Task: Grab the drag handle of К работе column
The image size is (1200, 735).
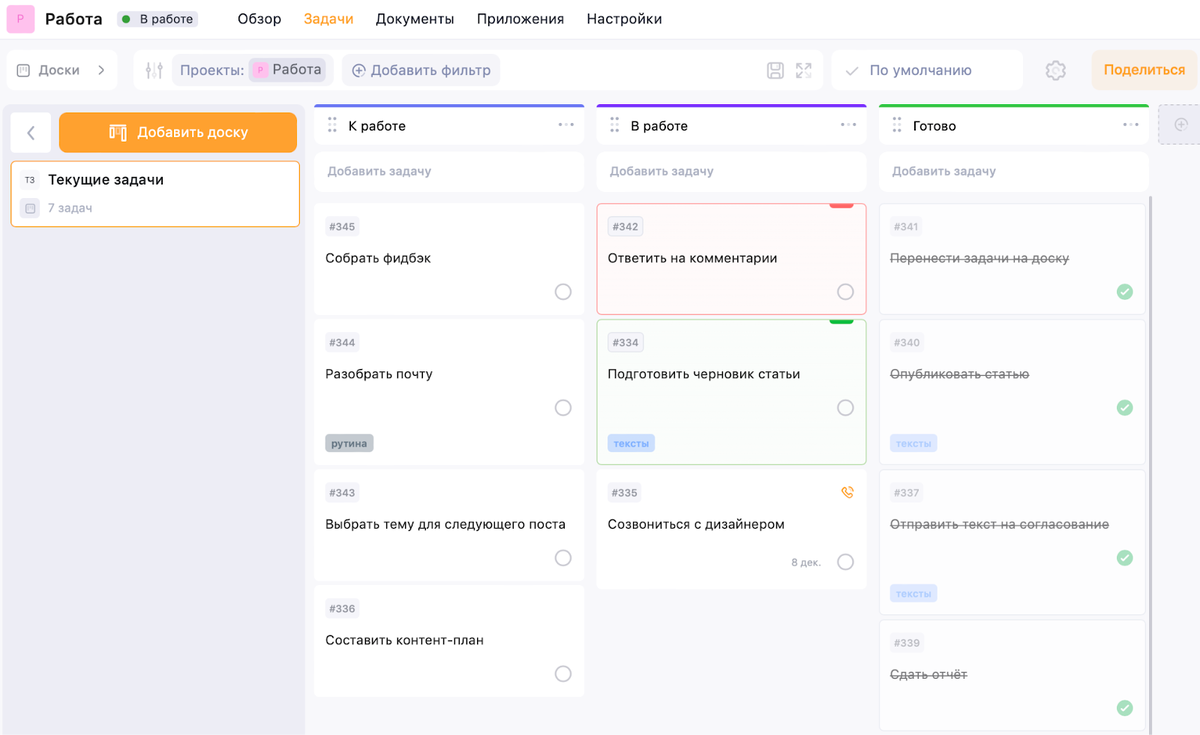Action: coord(333,125)
